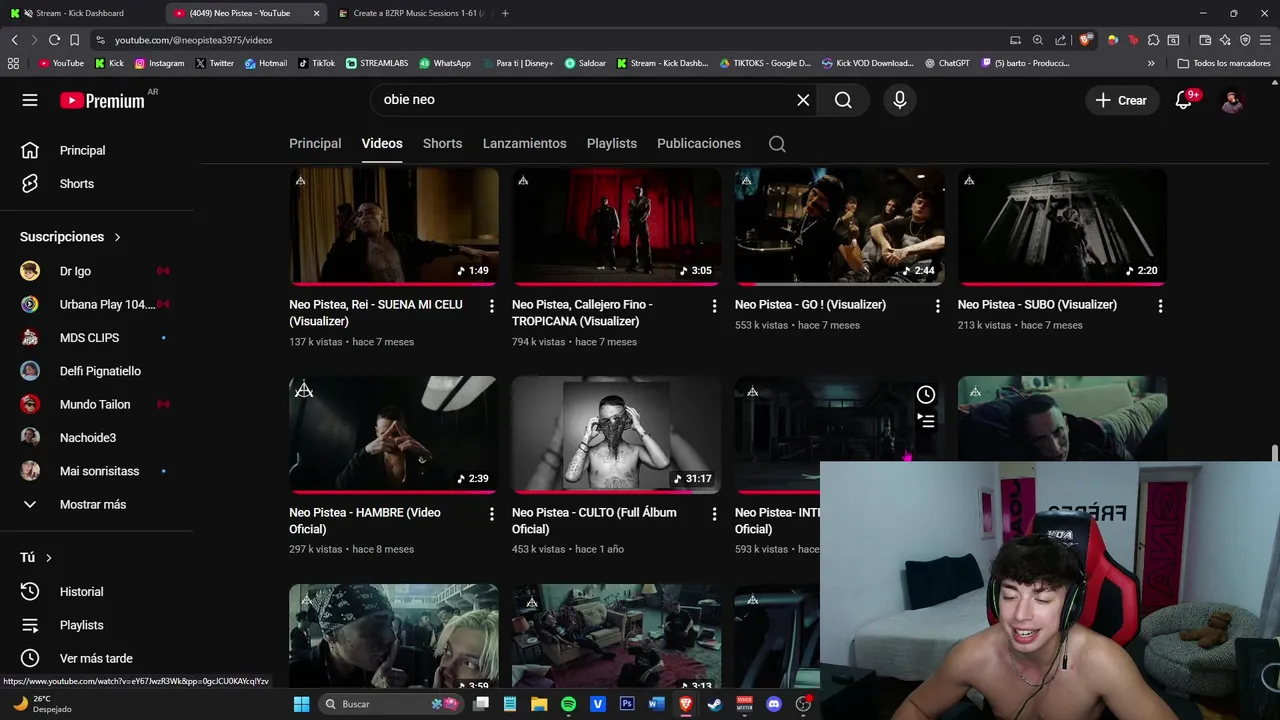Image resolution: width=1280 pixels, height=720 pixels.
Task: Switch to Stream - Kick Dashboard tab
Action: pos(82,13)
